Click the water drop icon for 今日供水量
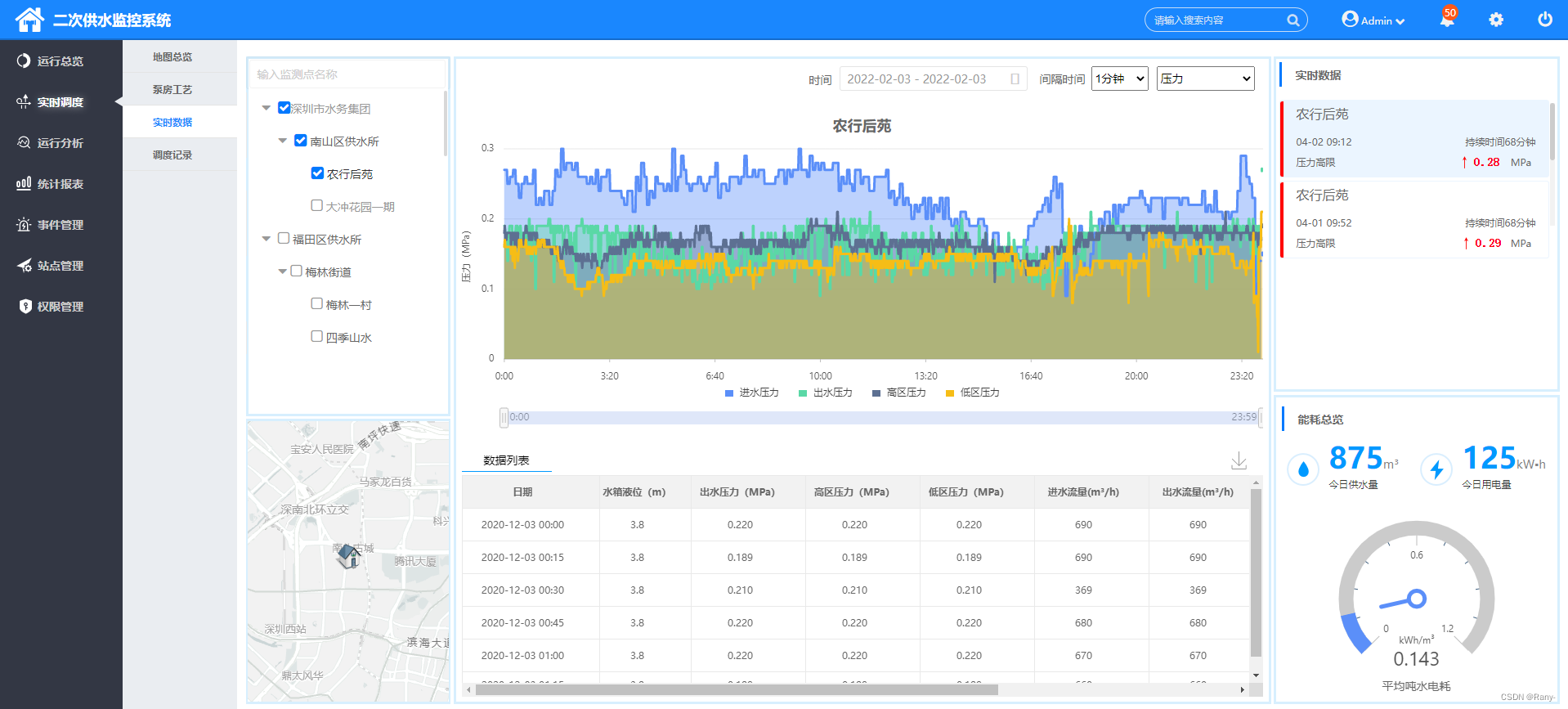 (x=1303, y=469)
